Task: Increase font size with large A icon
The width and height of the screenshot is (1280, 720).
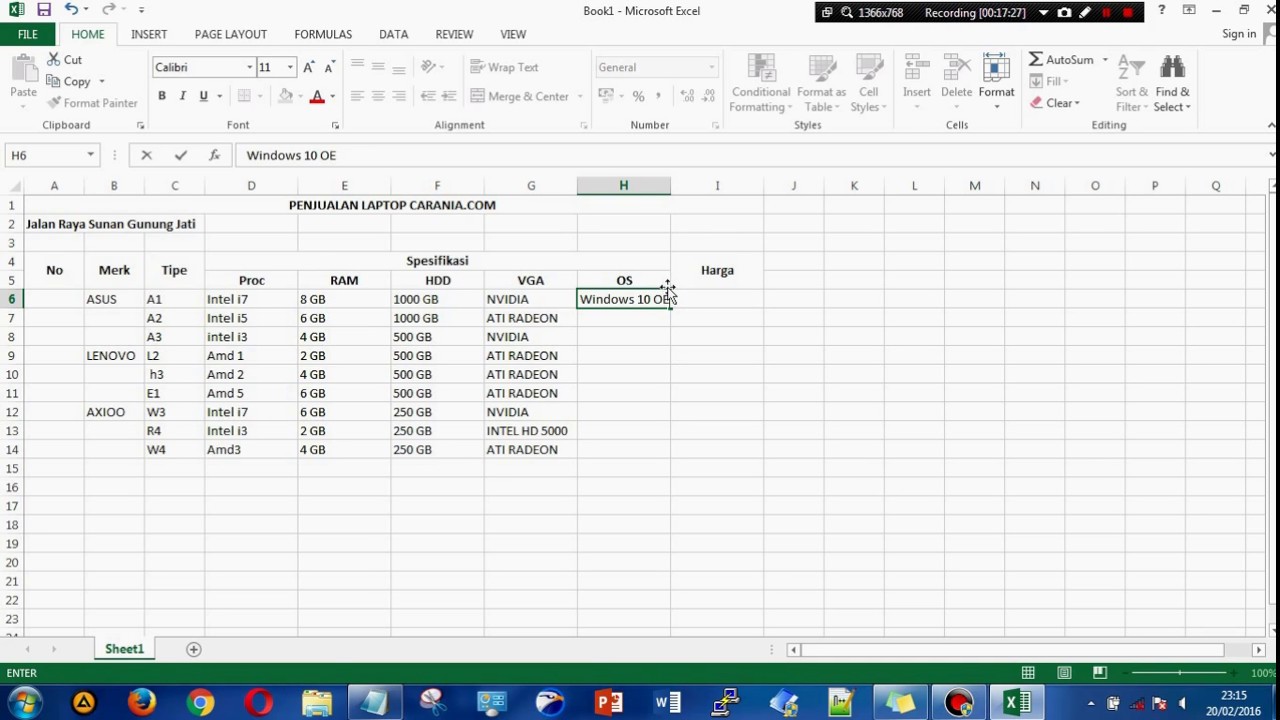Action: 308,67
